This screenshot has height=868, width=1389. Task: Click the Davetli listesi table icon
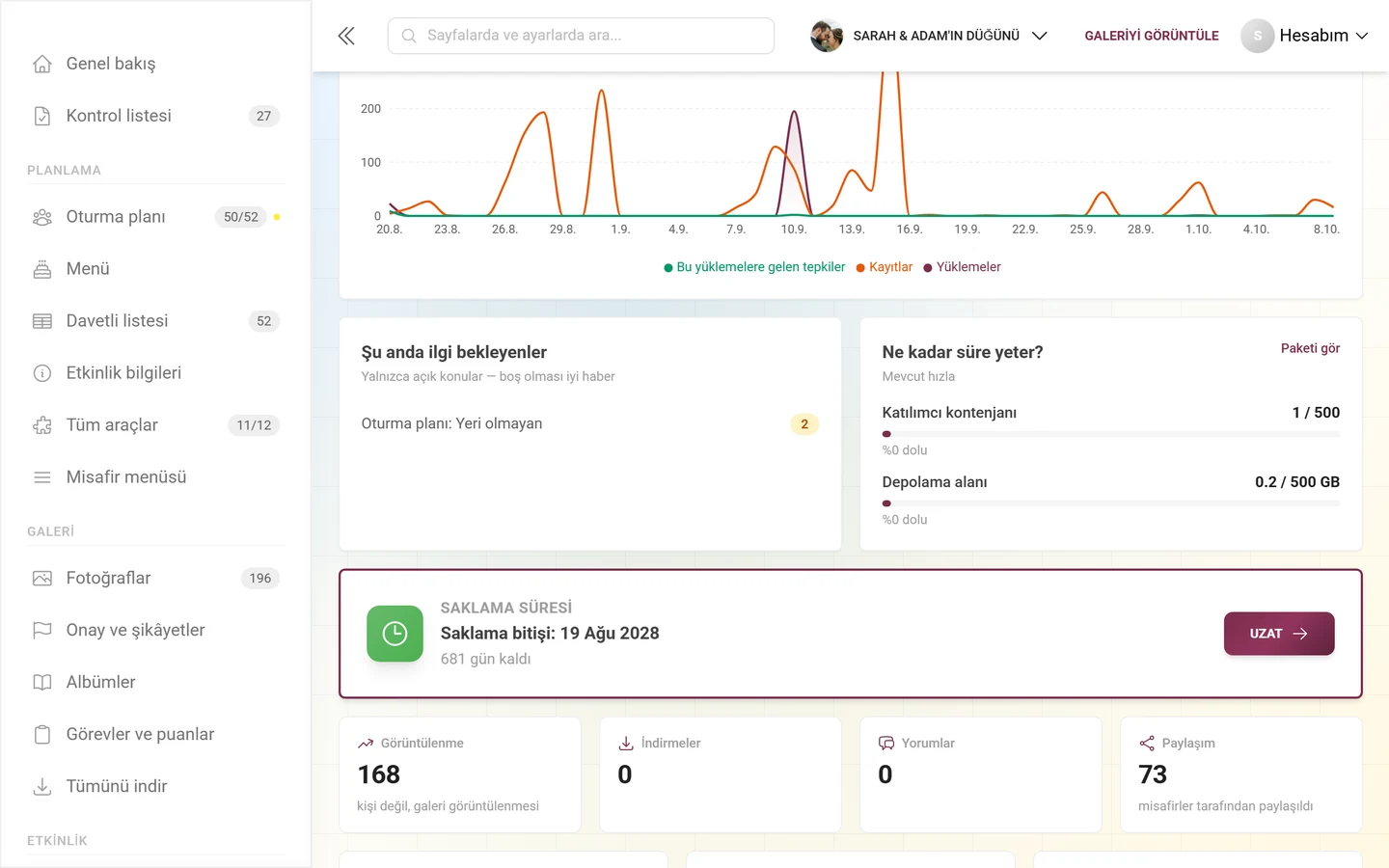42,321
